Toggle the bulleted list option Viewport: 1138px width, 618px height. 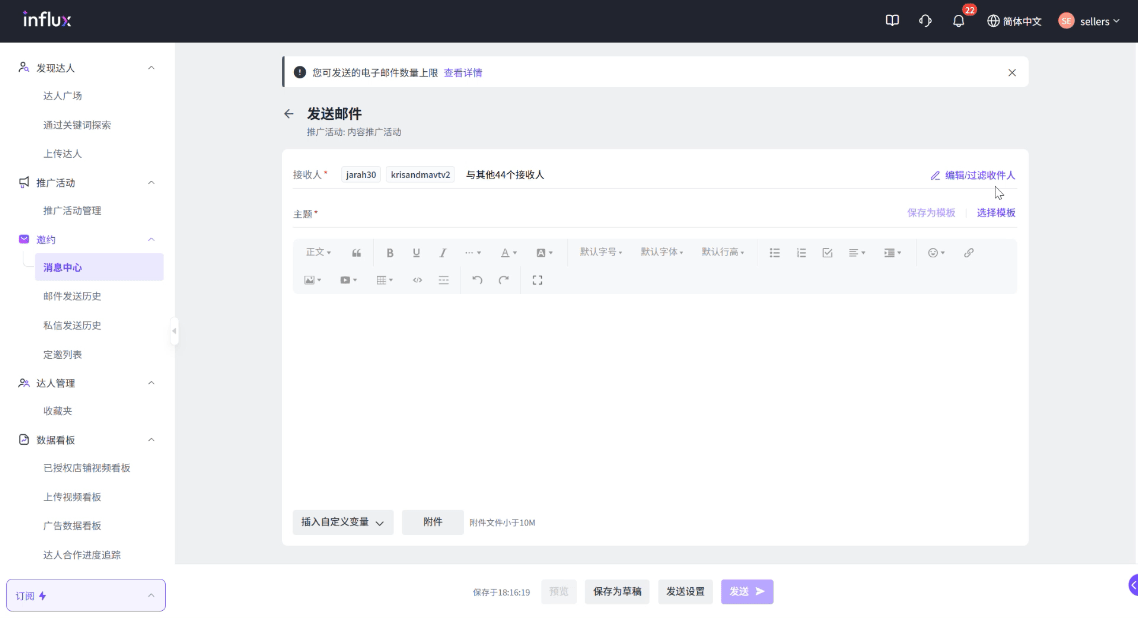click(x=774, y=253)
